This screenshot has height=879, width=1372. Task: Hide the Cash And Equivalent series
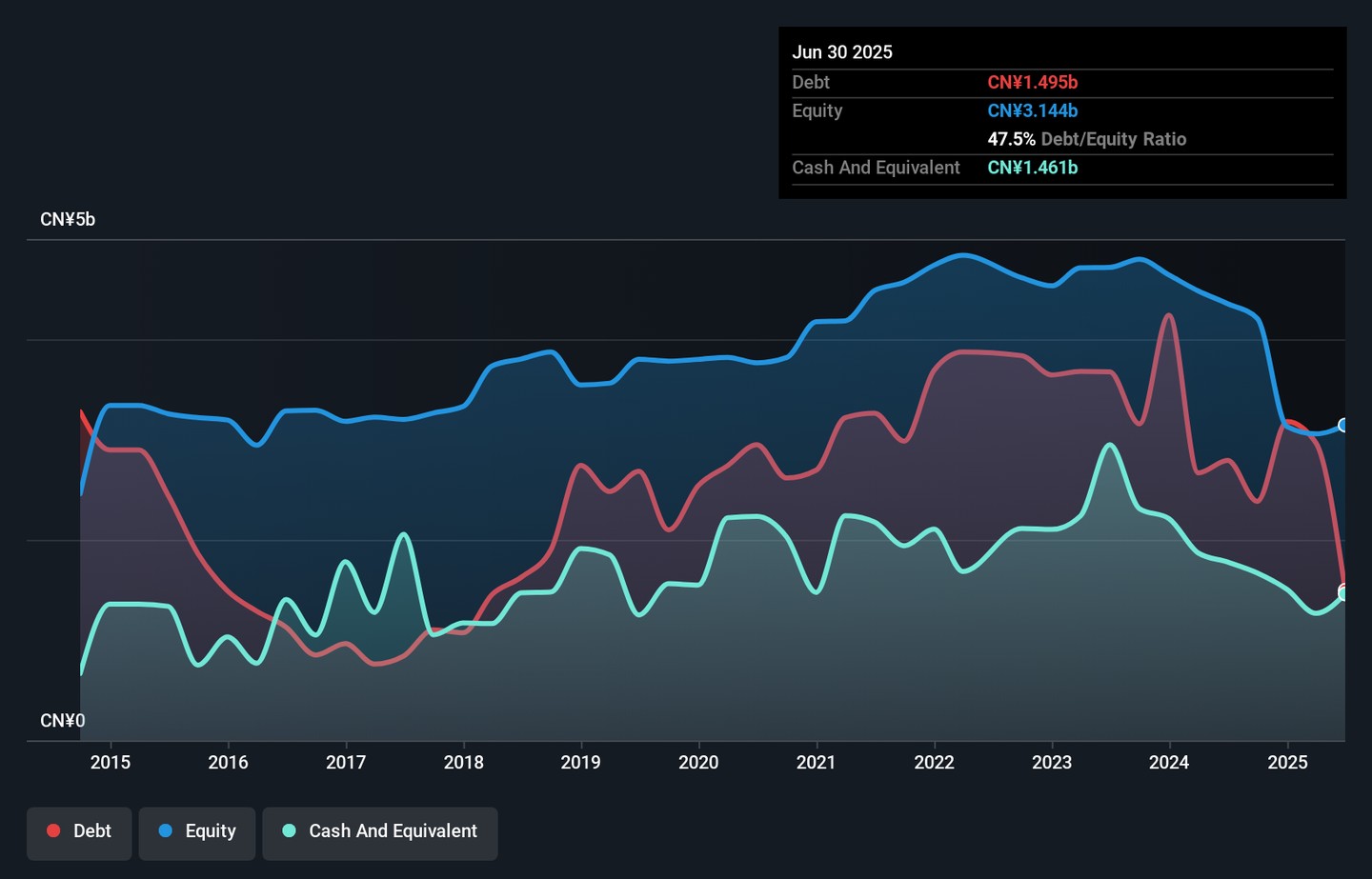pos(380,832)
